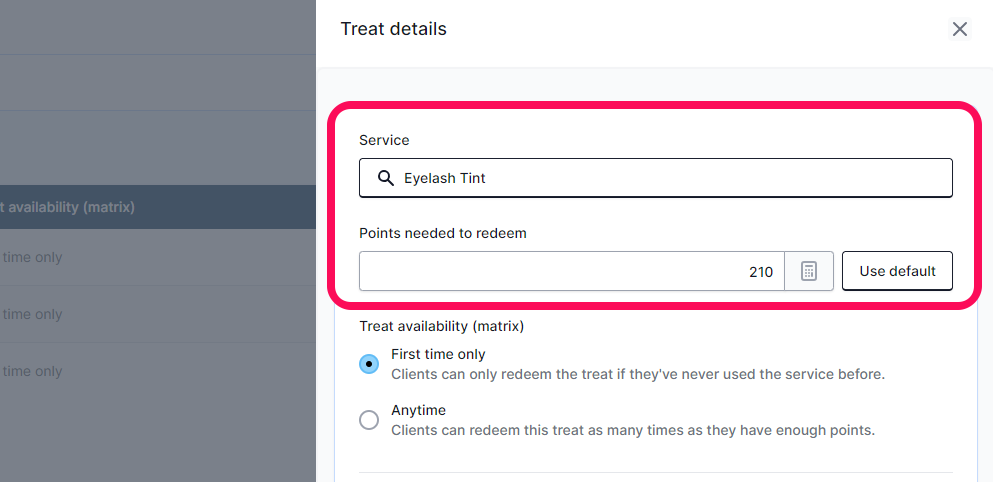The height and width of the screenshot is (482, 993).
Task: Click the Anytime option label
Action: 419,410
